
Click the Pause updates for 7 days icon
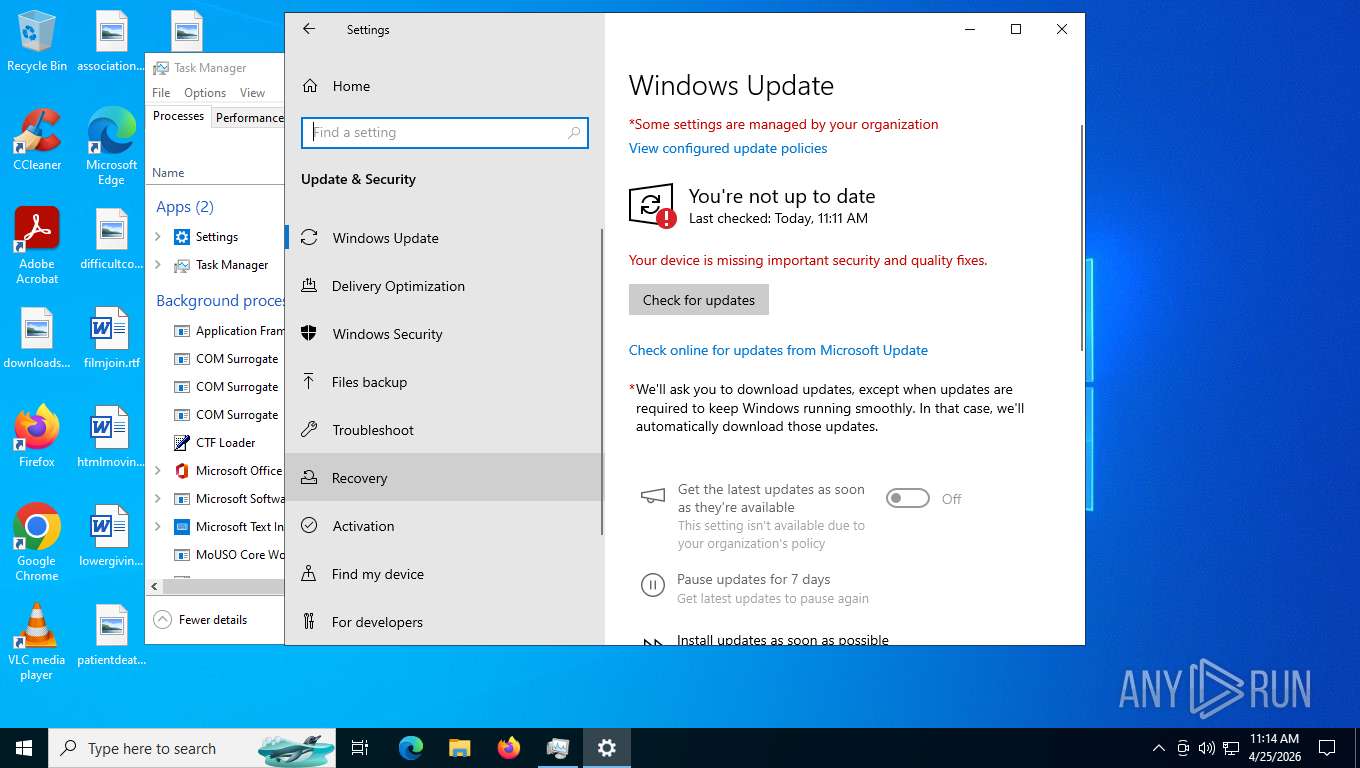click(x=652, y=585)
